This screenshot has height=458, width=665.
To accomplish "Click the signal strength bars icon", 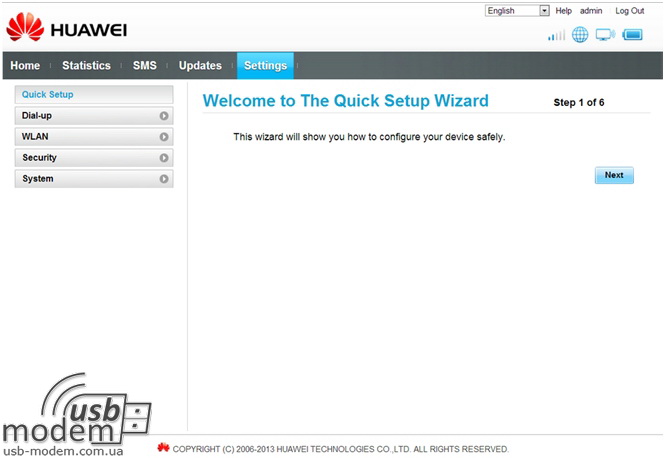I will point(556,36).
